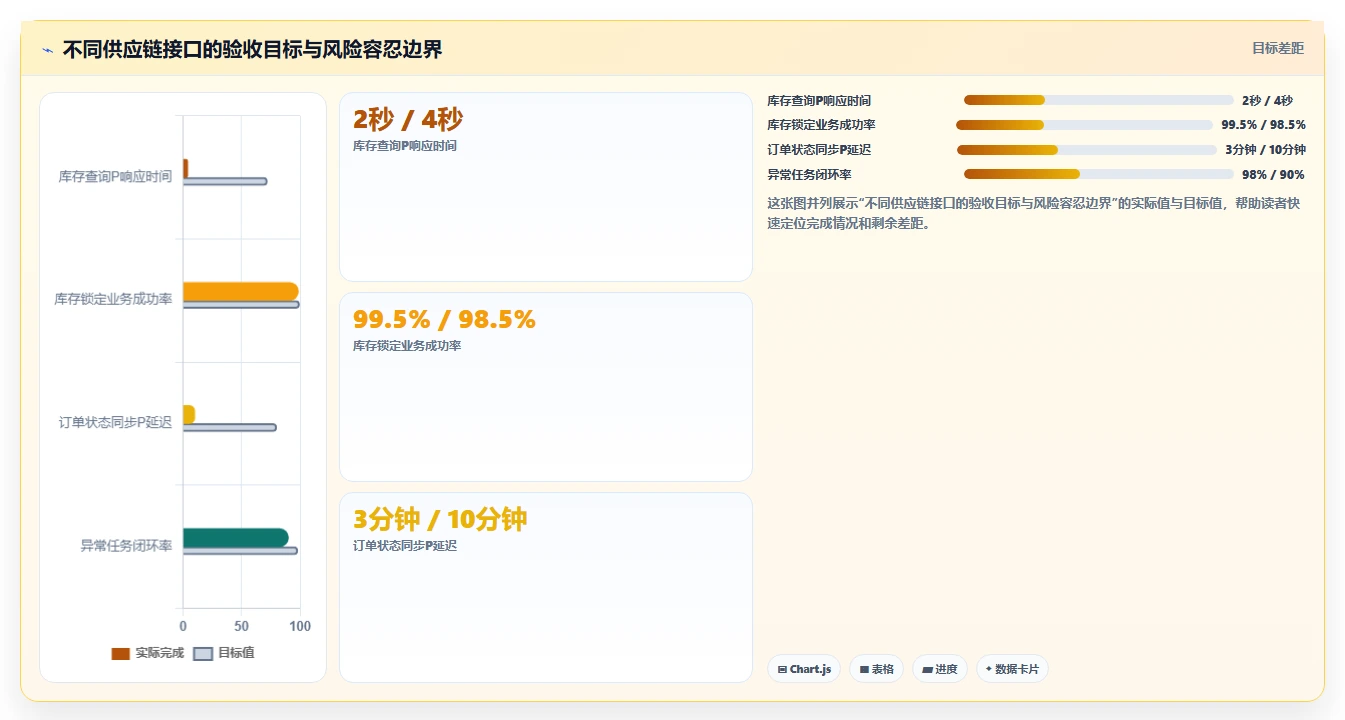Click the x-axis tick label 100
1345x720 pixels.
[x=299, y=626]
